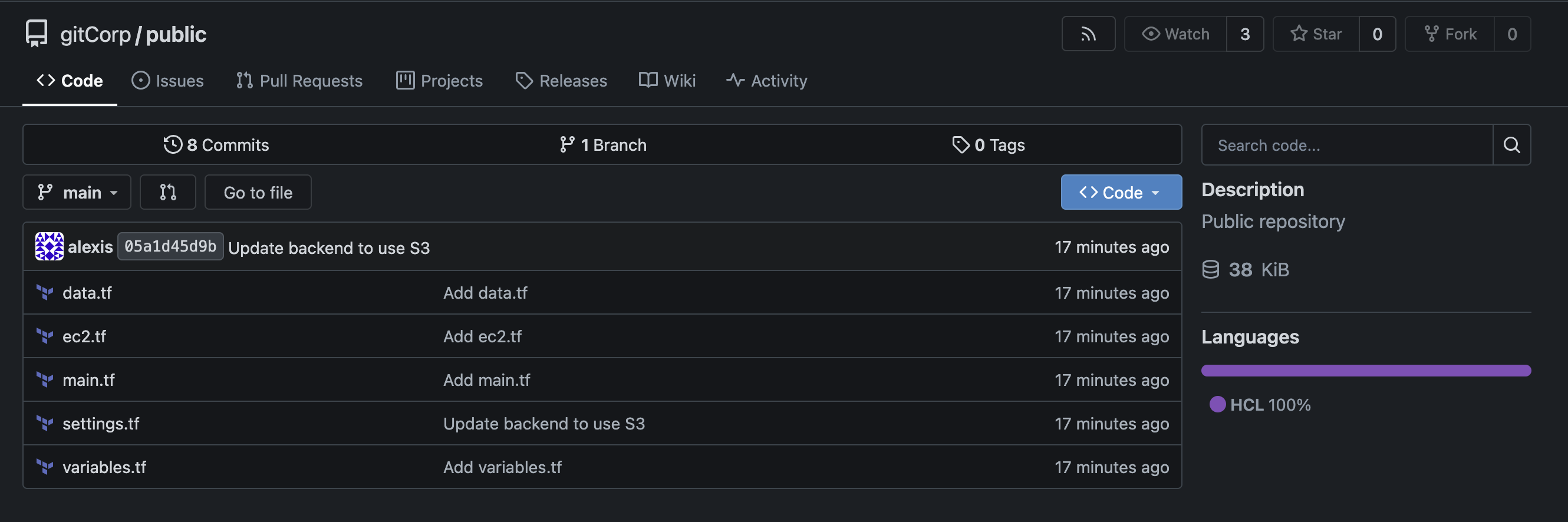Click the Terraform icon beside data.tf
The width and height of the screenshot is (1568, 522).
click(x=44, y=293)
